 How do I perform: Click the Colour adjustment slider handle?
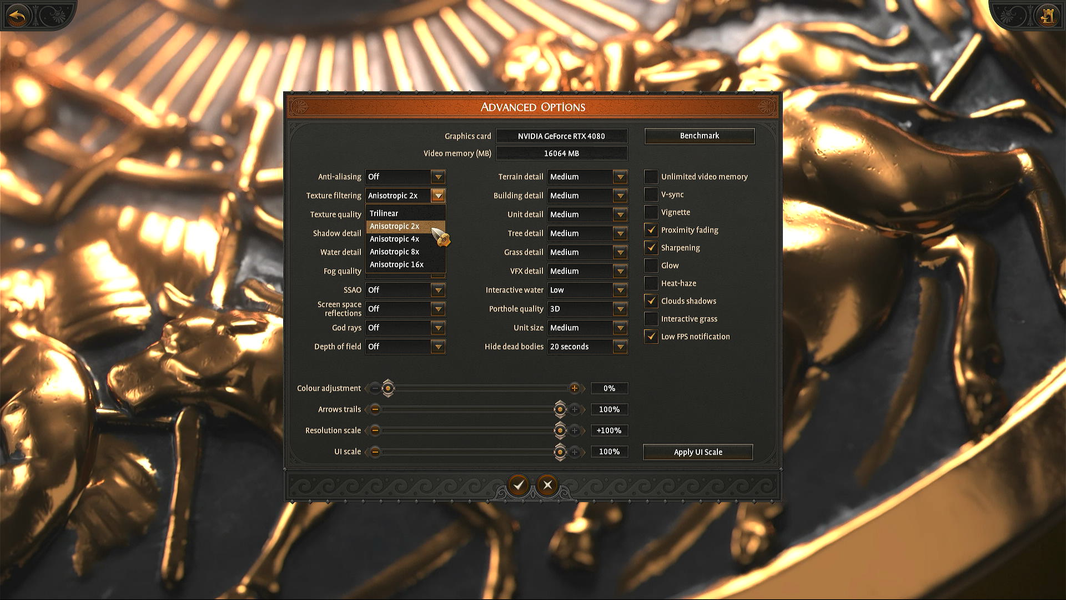point(388,388)
